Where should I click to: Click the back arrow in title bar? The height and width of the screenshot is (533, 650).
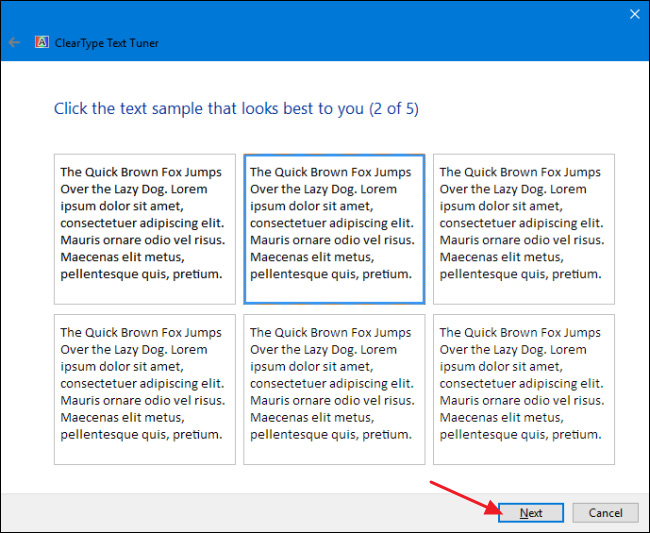14,43
